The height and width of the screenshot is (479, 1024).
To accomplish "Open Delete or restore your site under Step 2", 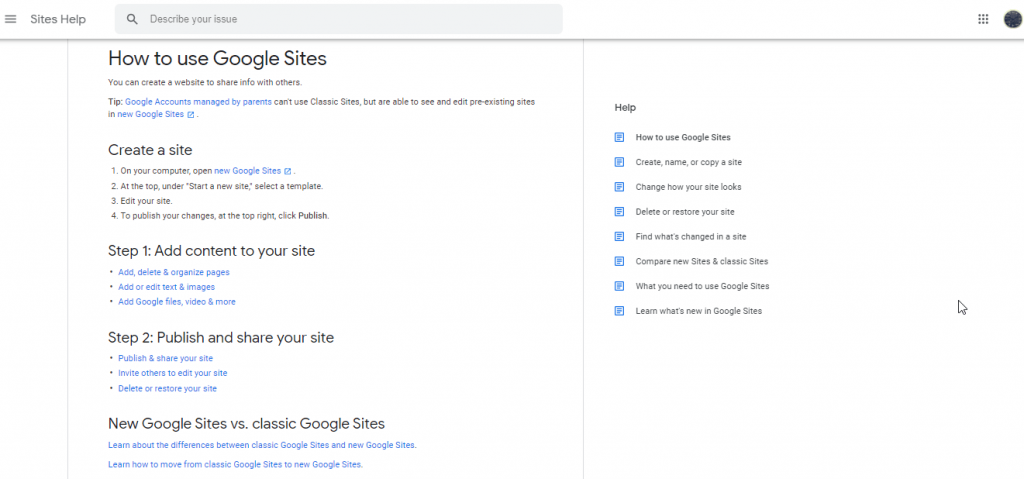I will click(x=167, y=388).
